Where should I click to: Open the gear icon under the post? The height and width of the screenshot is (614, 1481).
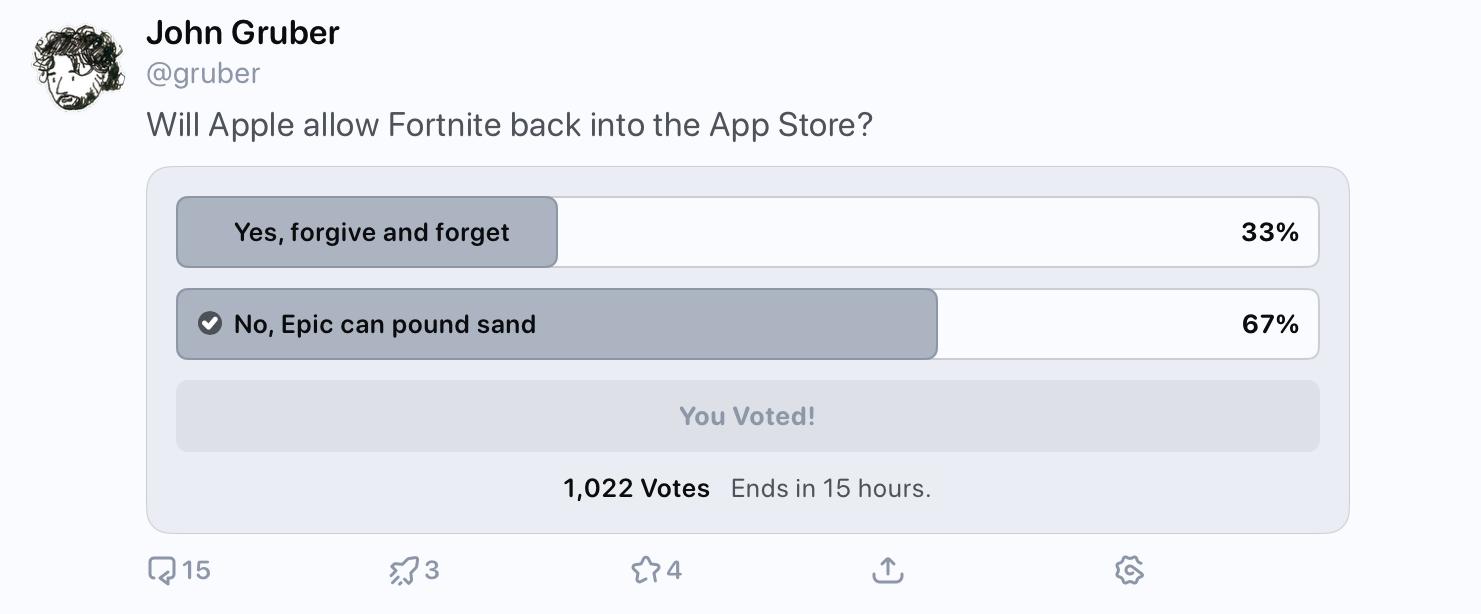click(x=1129, y=570)
